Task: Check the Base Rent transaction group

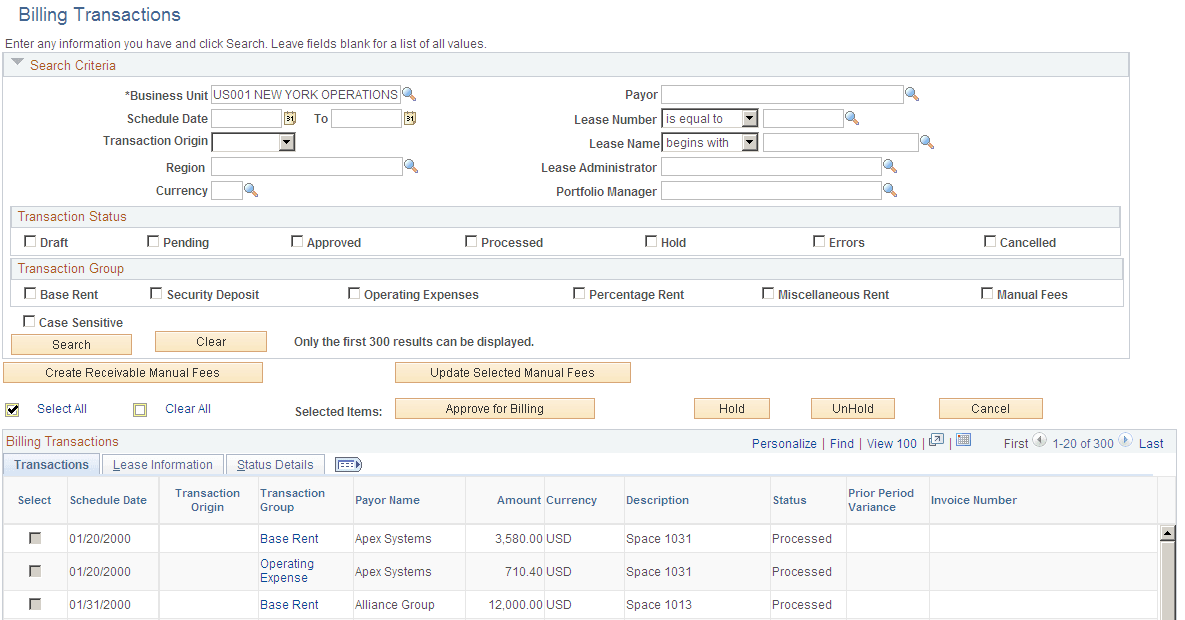Action: tap(30, 293)
